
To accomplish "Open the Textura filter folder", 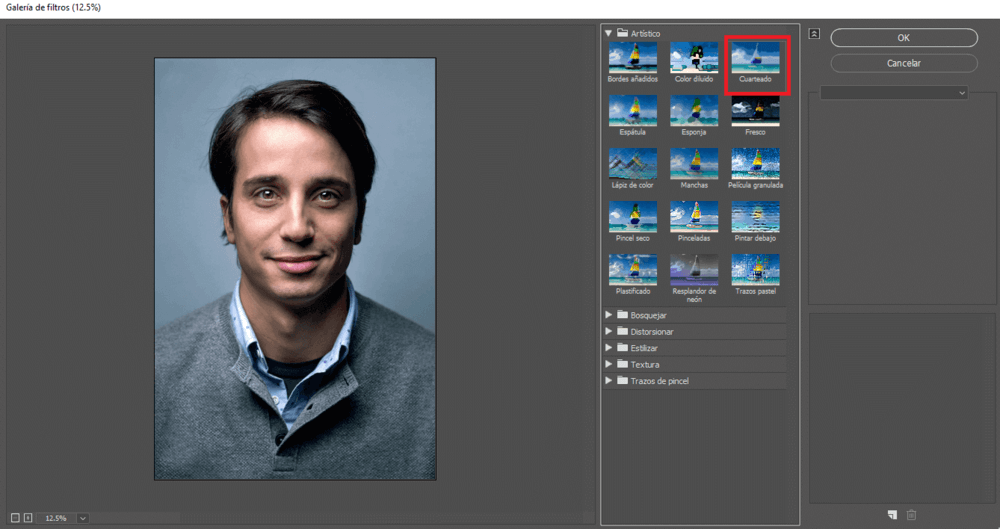I will (608, 365).
